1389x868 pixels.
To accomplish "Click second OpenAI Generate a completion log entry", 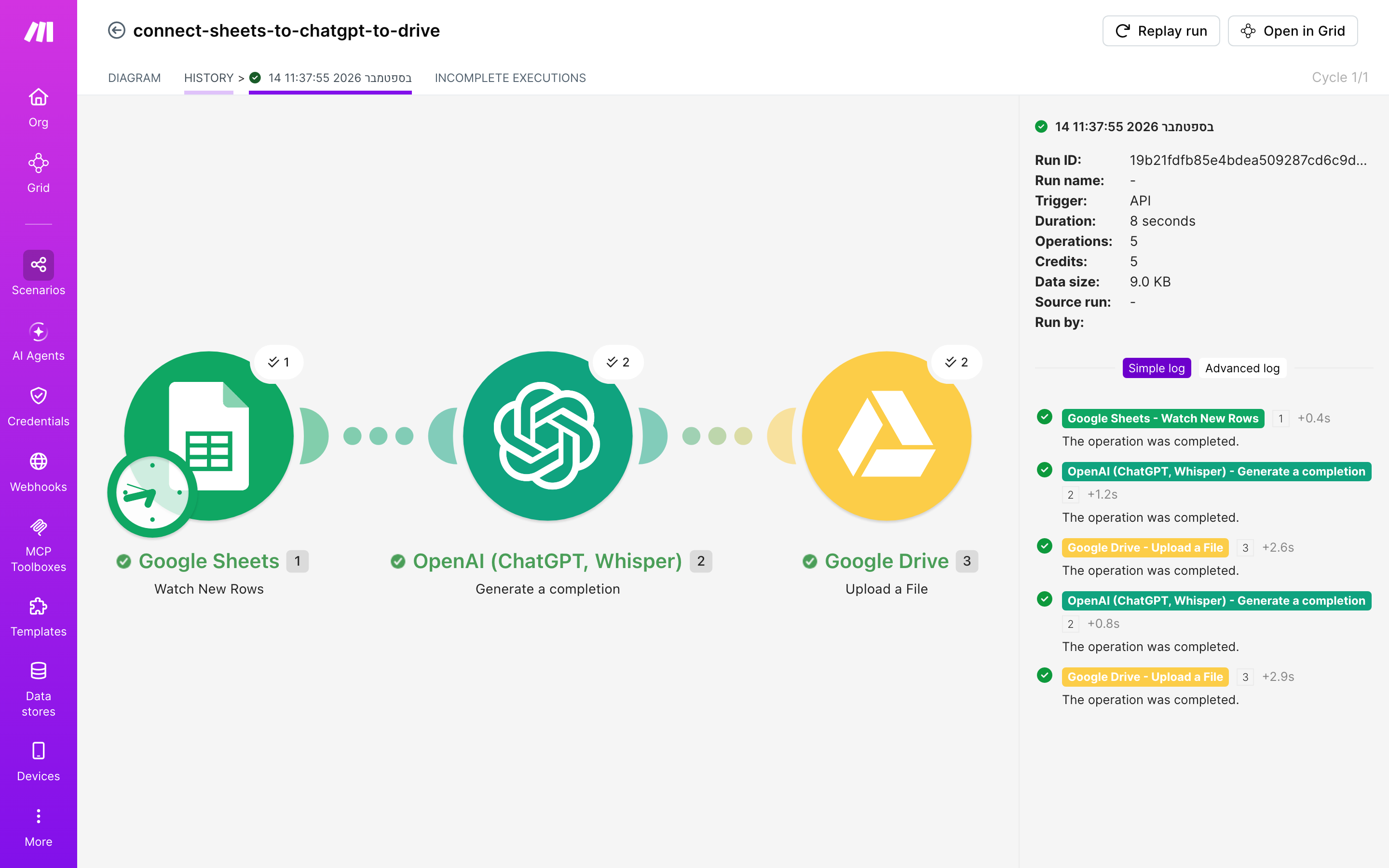I will coord(1216,600).
